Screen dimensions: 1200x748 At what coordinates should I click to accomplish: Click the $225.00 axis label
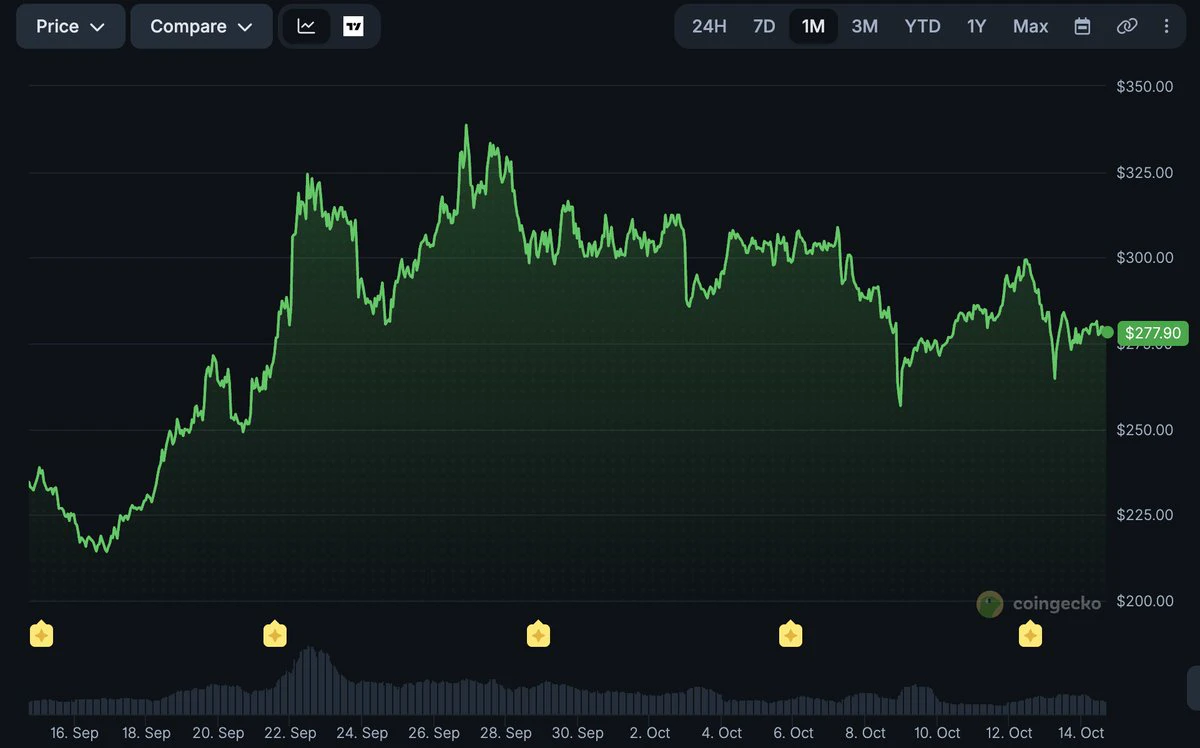[1145, 515]
